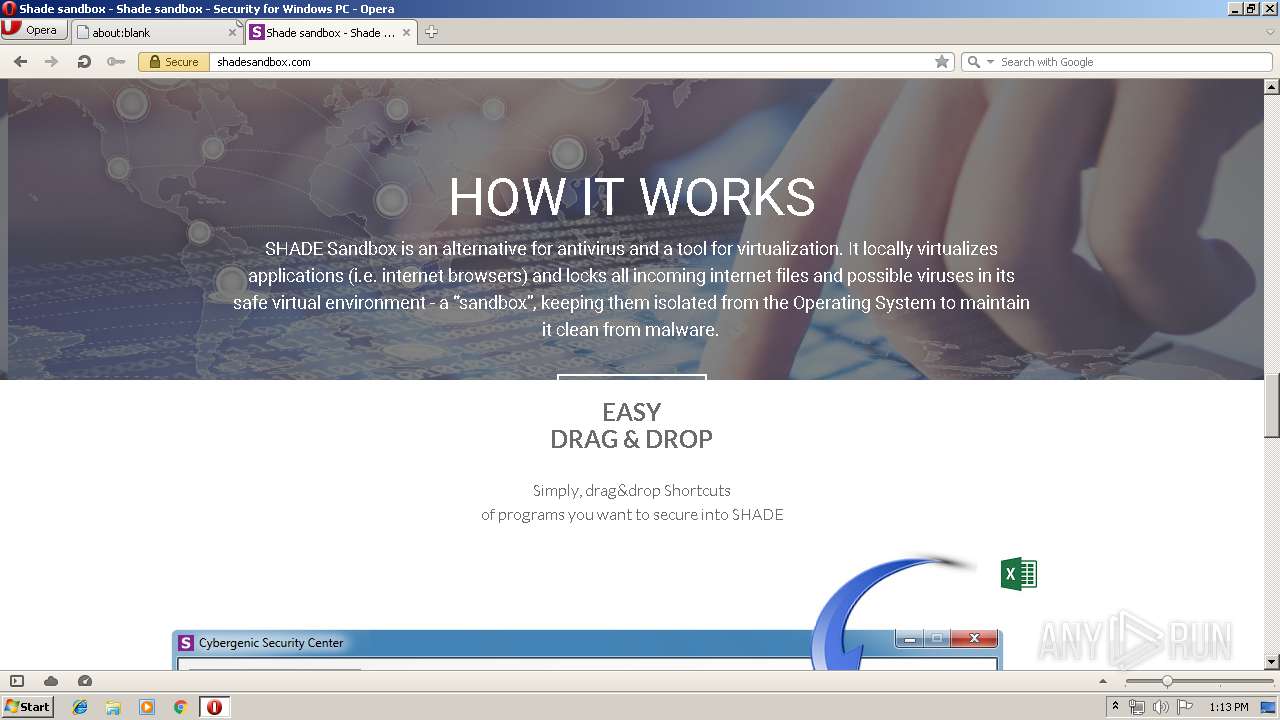1280x720 pixels.
Task: Switch to the about:blank tab
Action: [x=157, y=32]
